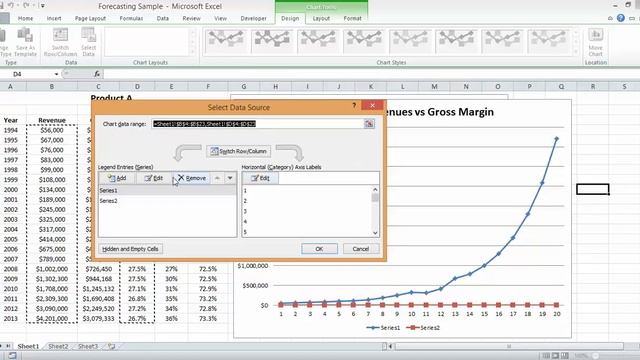Choose first chart style thumbnail
Image resolution: width=640 pixels, height=360 pixels.
click(226, 41)
